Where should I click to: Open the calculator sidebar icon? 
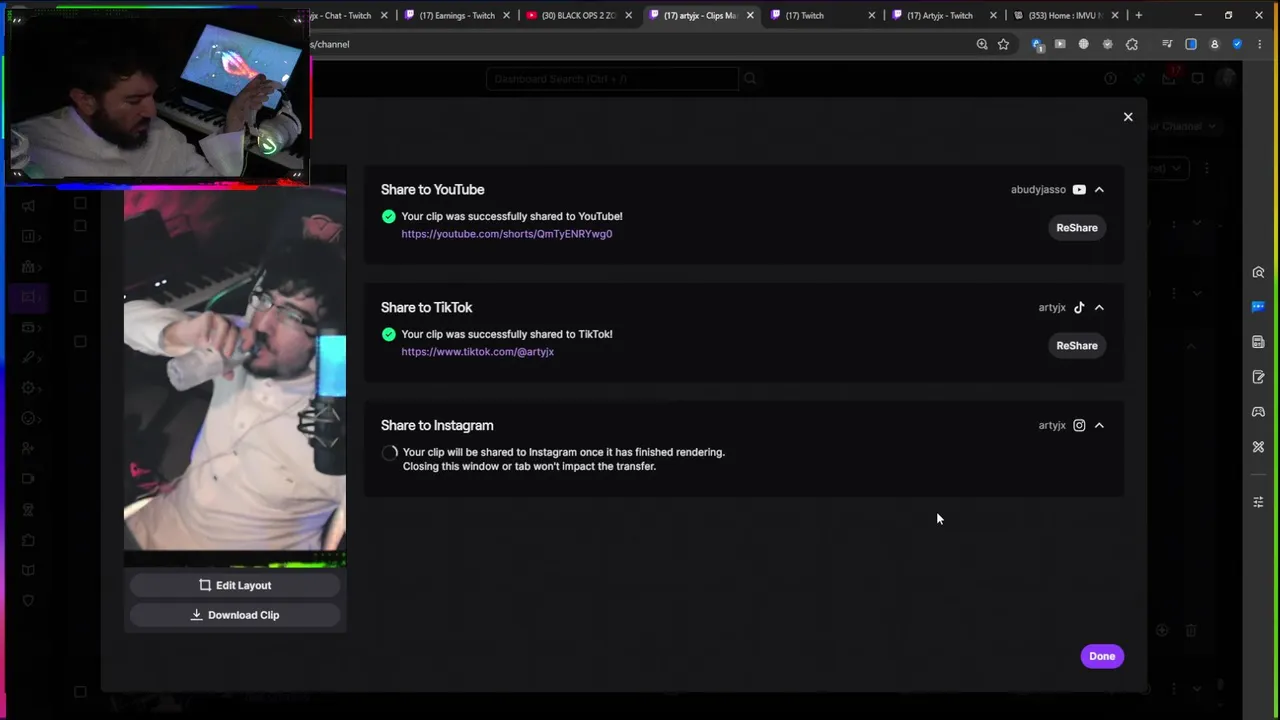pyautogui.click(x=1258, y=342)
